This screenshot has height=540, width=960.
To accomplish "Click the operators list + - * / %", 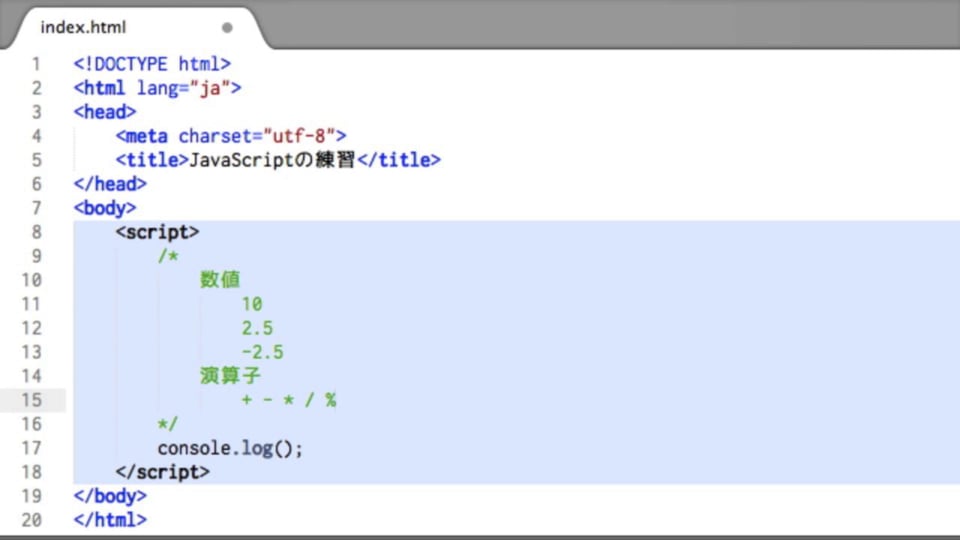I will click(x=288, y=400).
